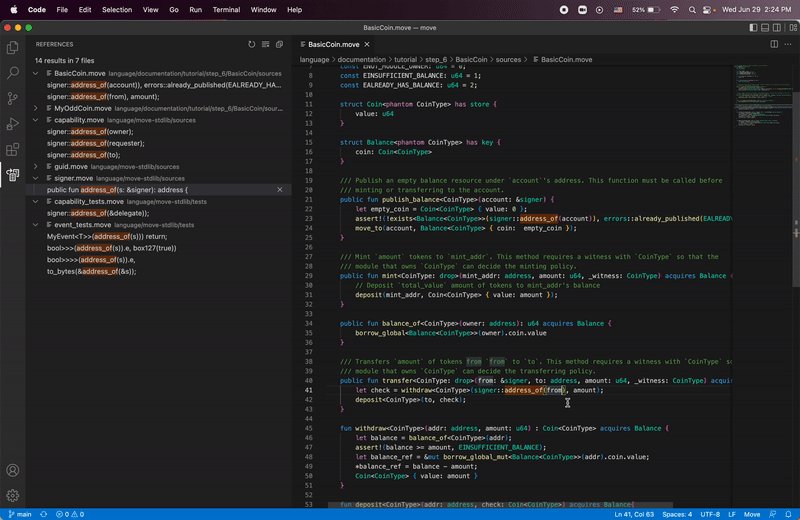Select the References view icon
Viewport: 800px width, 520px height.
click(x=13, y=175)
